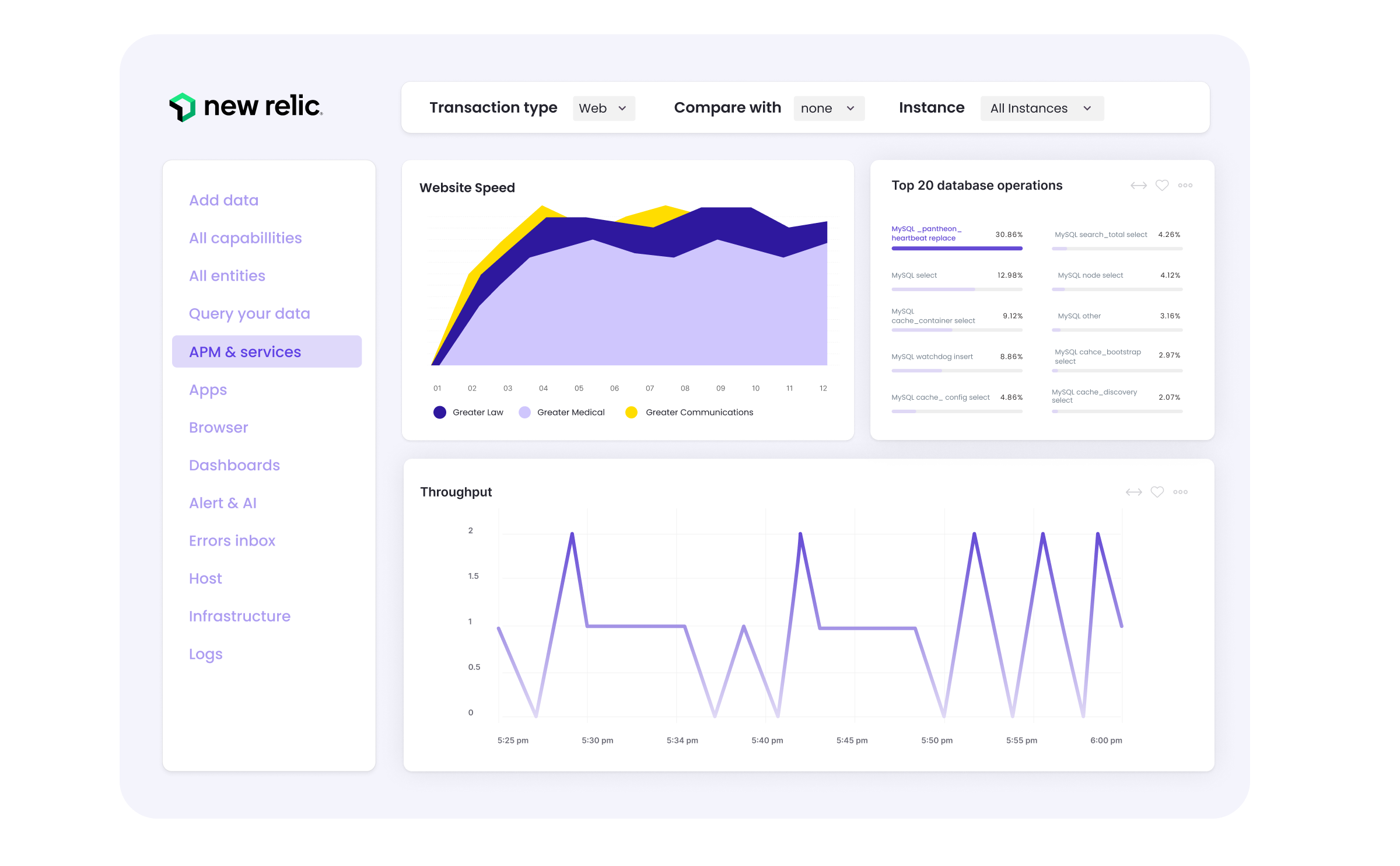Open Logs from sidebar
Viewport: 1400px width, 866px height.
[x=205, y=654]
